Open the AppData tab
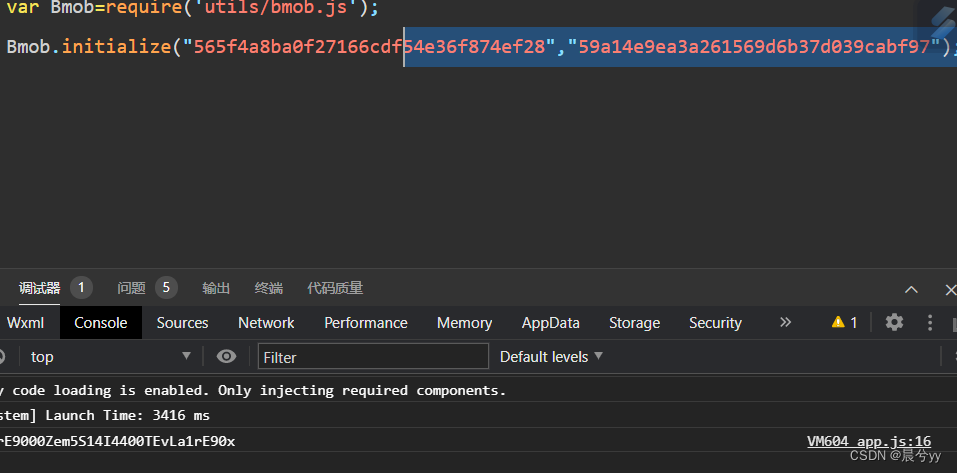Viewport: 957px width, 473px height. [x=551, y=322]
